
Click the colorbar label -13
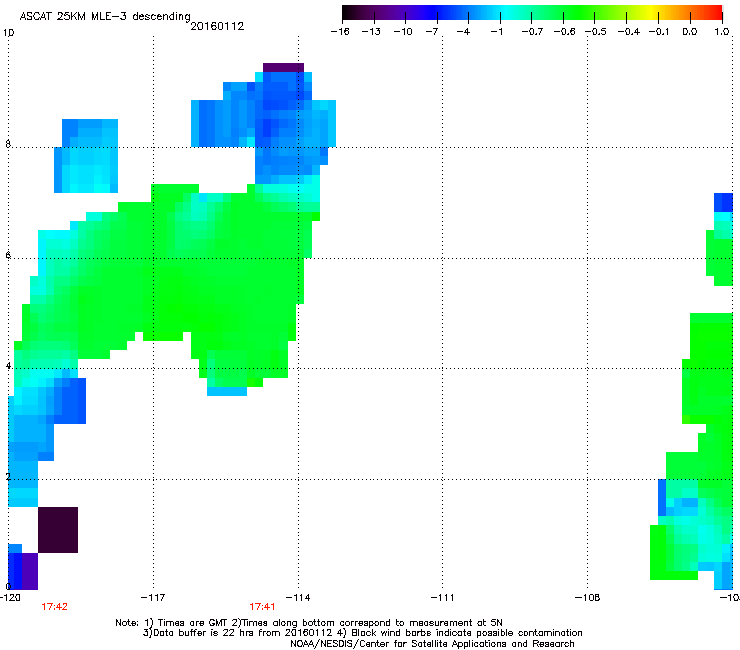pos(371,32)
